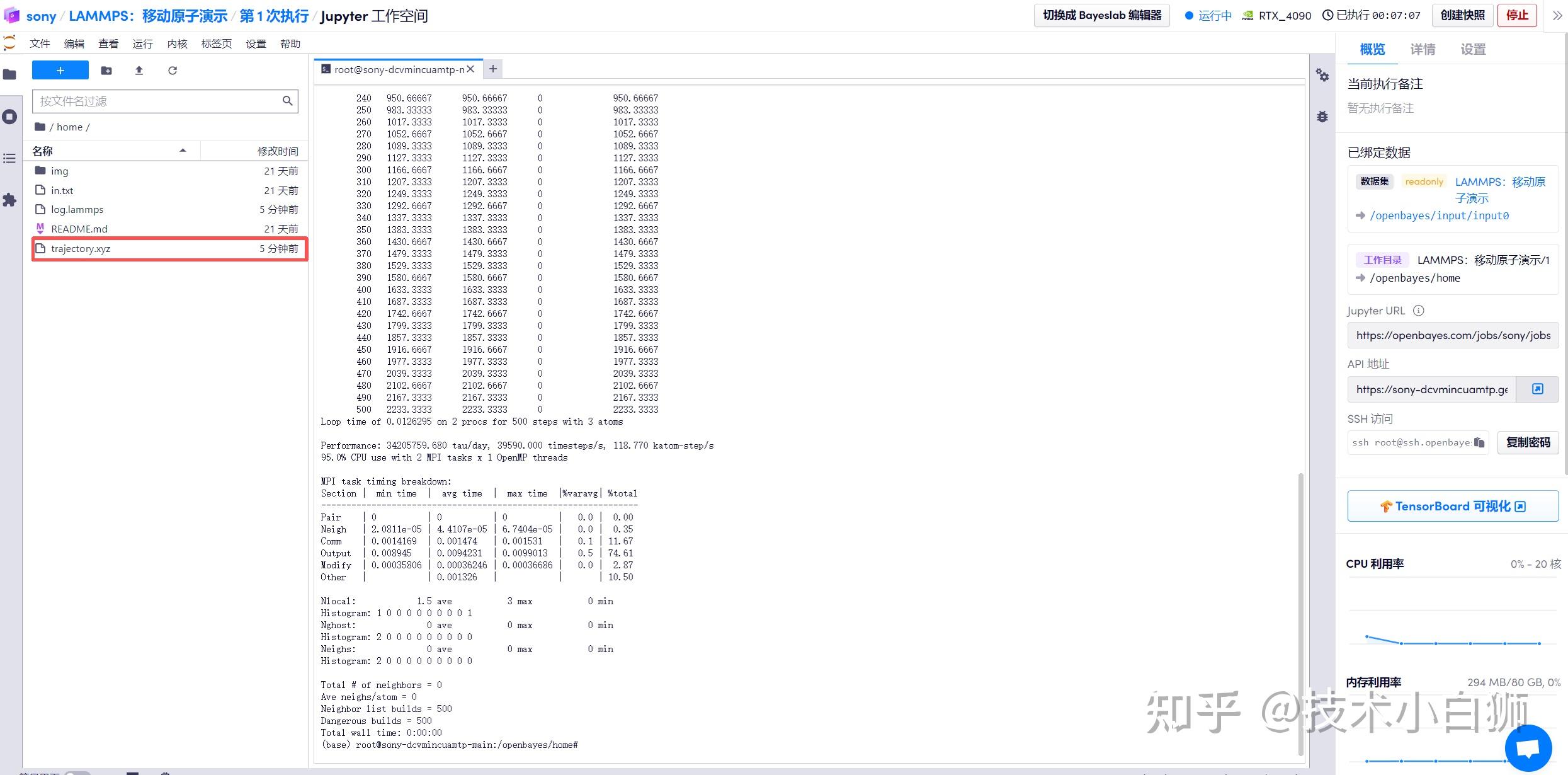
Task: Open the img folder
Action: coord(60,171)
